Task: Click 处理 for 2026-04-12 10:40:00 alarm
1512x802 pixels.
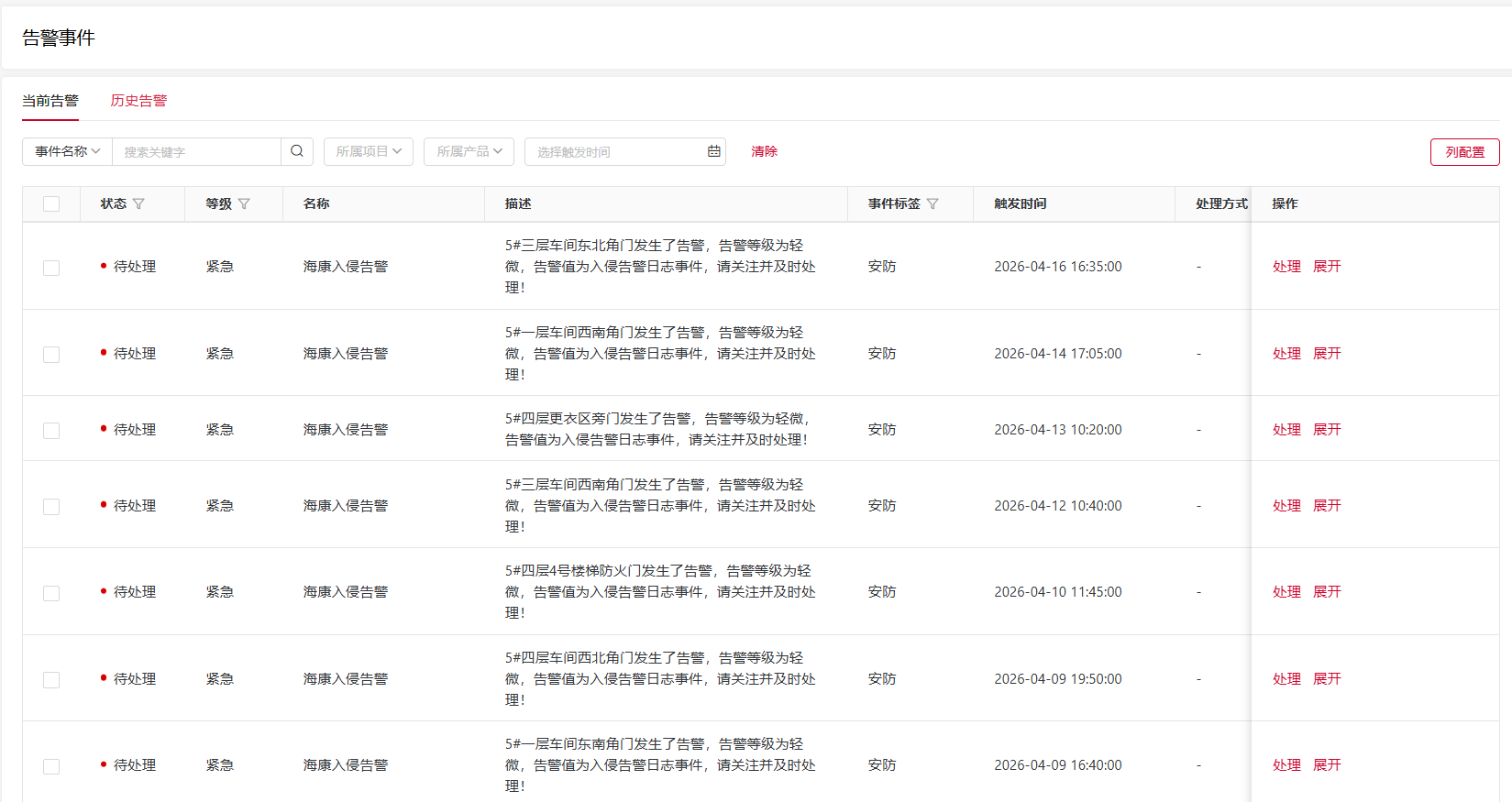Action: coord(1286,506)
